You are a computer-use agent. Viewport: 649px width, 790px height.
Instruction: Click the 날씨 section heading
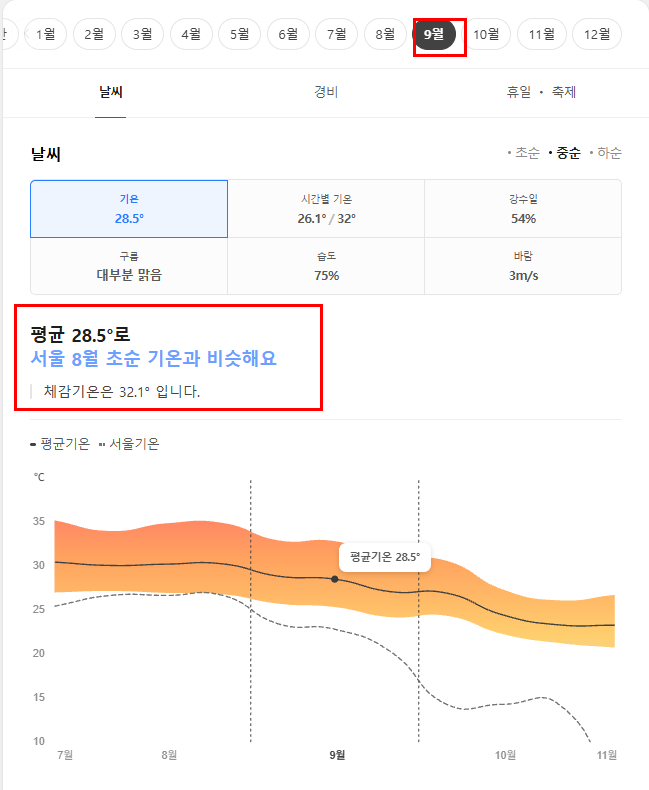point(46,154)
